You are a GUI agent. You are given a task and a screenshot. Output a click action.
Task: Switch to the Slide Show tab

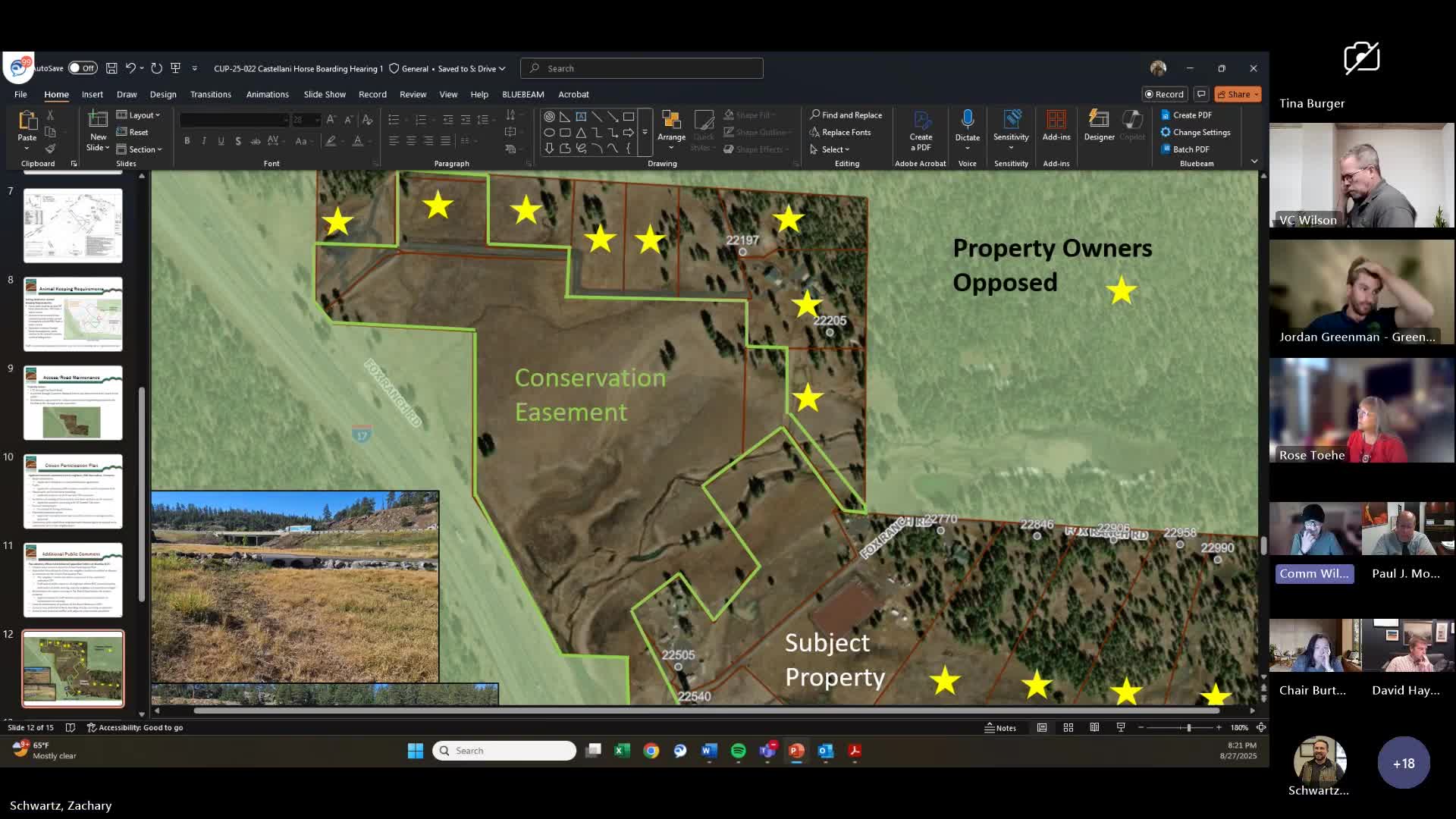click(325, 94)
